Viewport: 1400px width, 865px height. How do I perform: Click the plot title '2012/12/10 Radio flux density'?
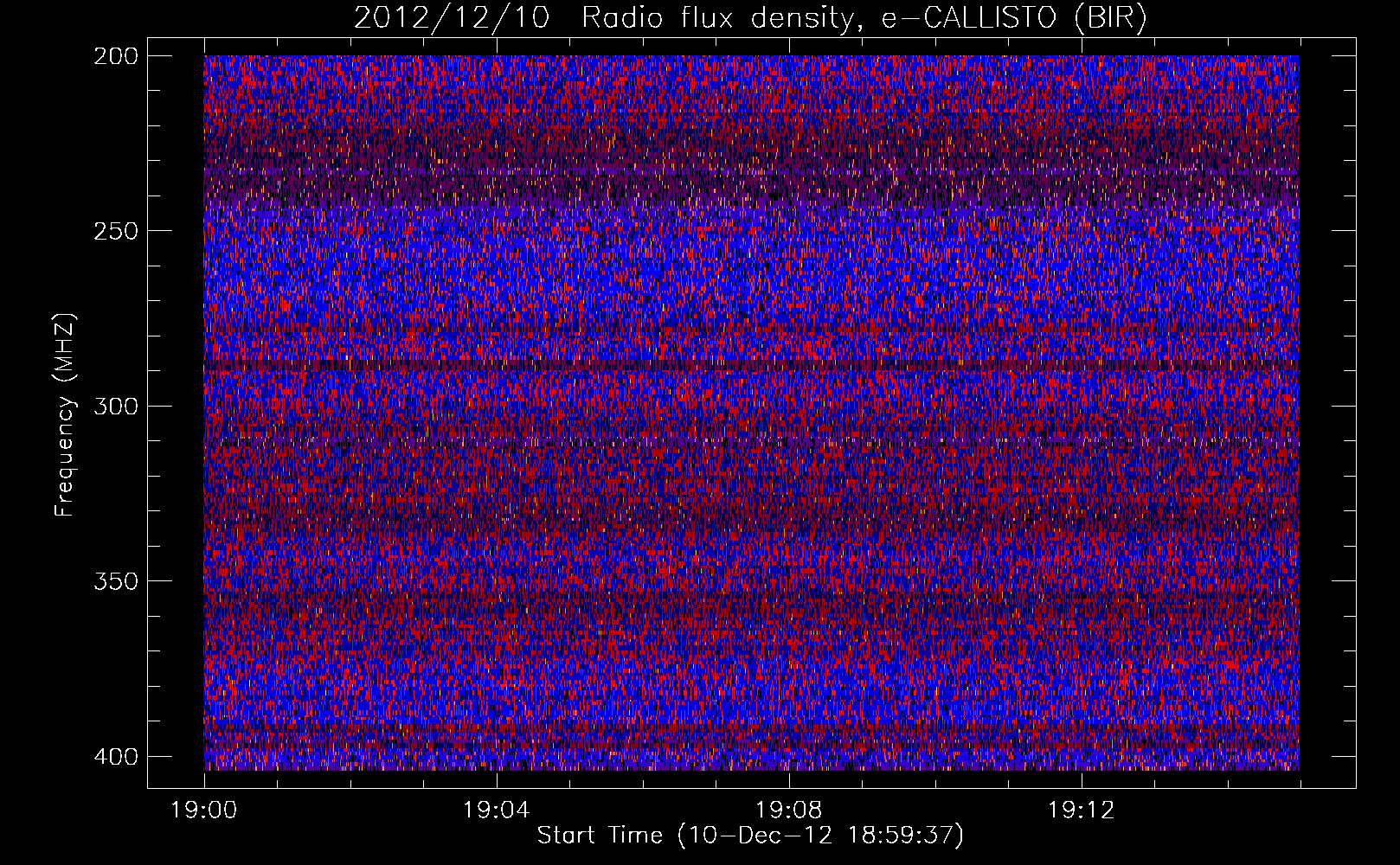point(750,18)
